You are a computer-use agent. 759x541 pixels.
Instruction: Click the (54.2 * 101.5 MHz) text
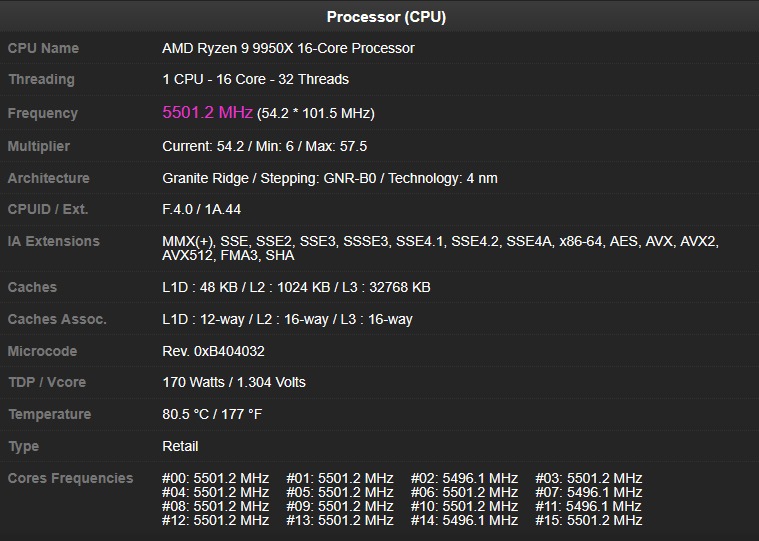[316, 113]
